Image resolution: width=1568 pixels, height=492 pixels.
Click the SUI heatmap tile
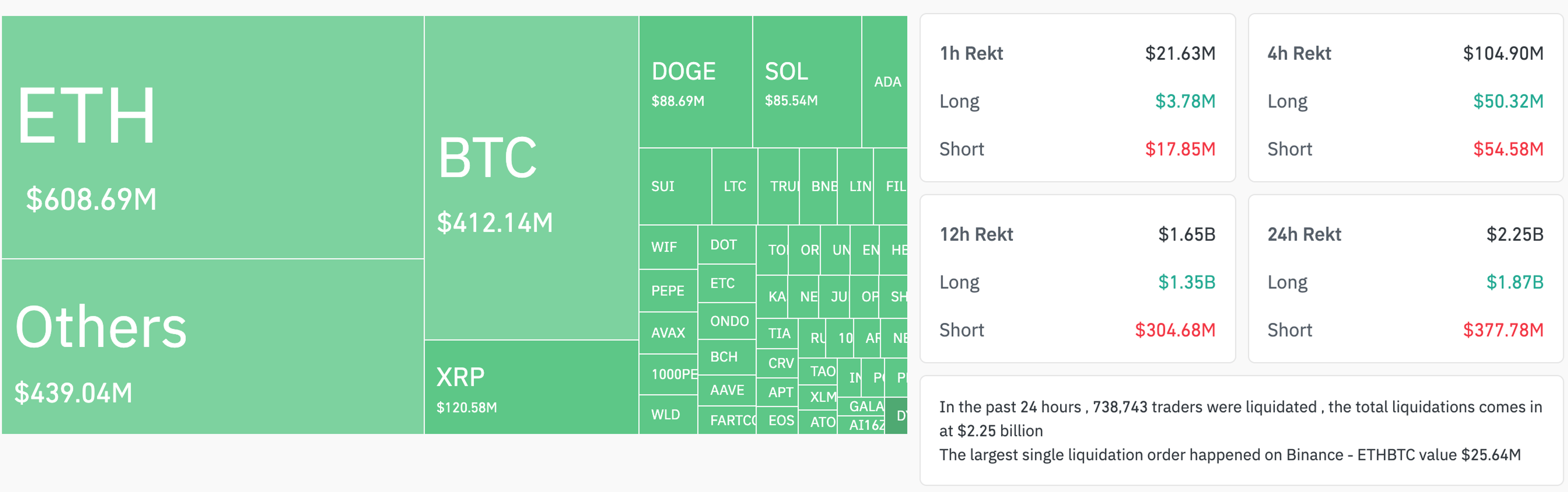675,186
